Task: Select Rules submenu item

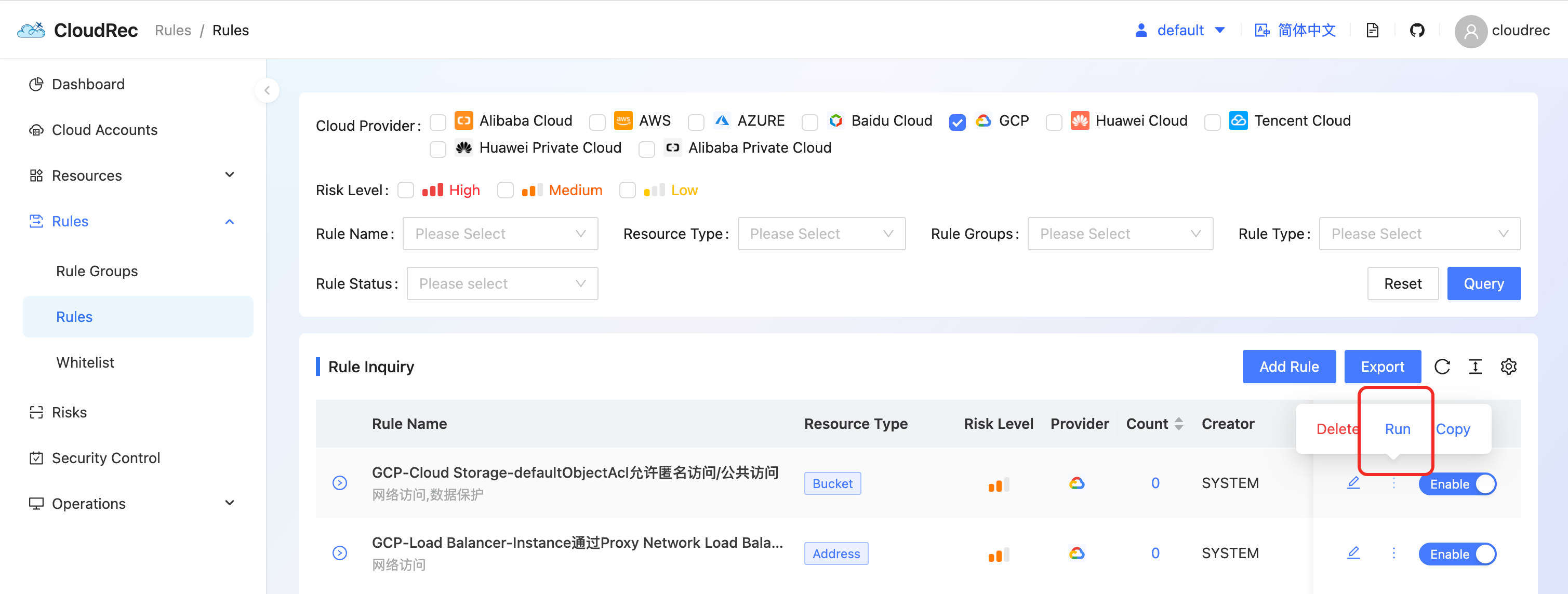Action: [138, 317]
